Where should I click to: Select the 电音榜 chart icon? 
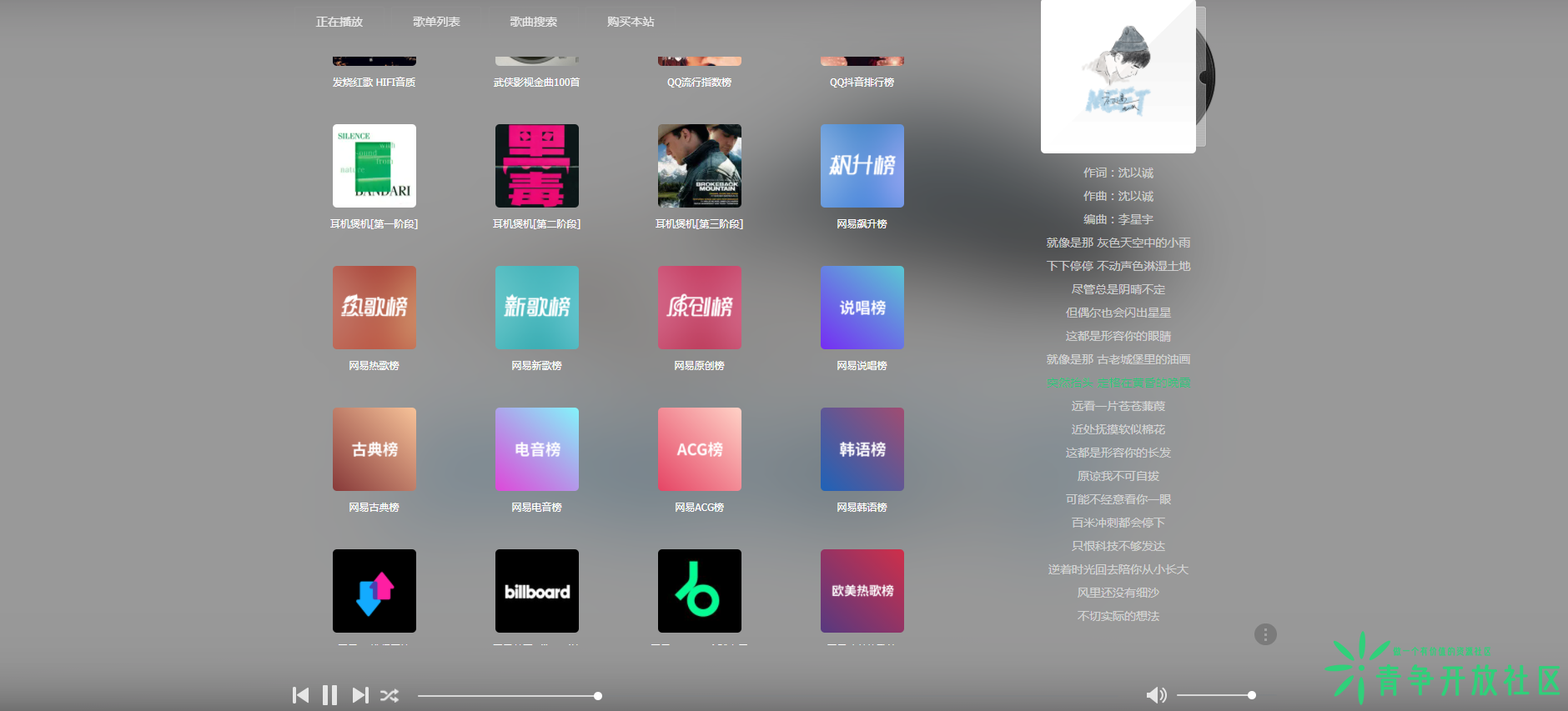pyautogui.click(x=537, y=449)
